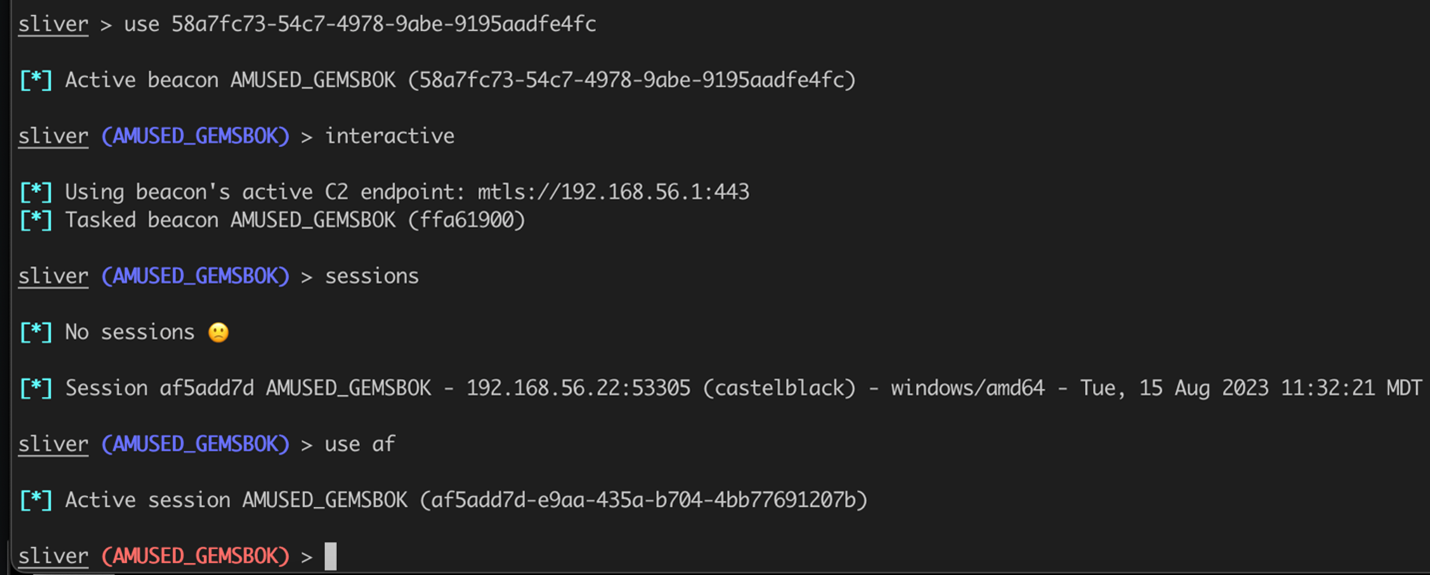This screenshot has width=1430, height=575.
Task: Click the [*] marker beside Active session
Action: click(36, 500)
